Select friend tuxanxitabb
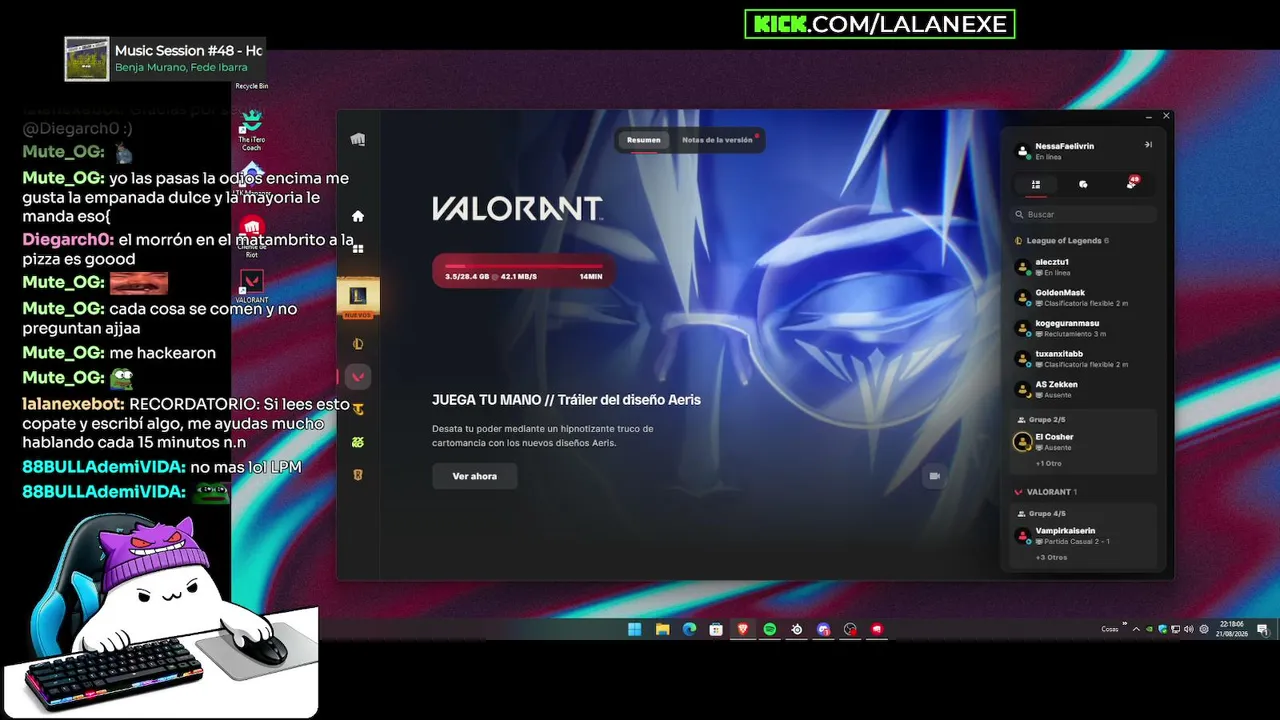The image size is (1280, 720). (x=1084, y=359)
